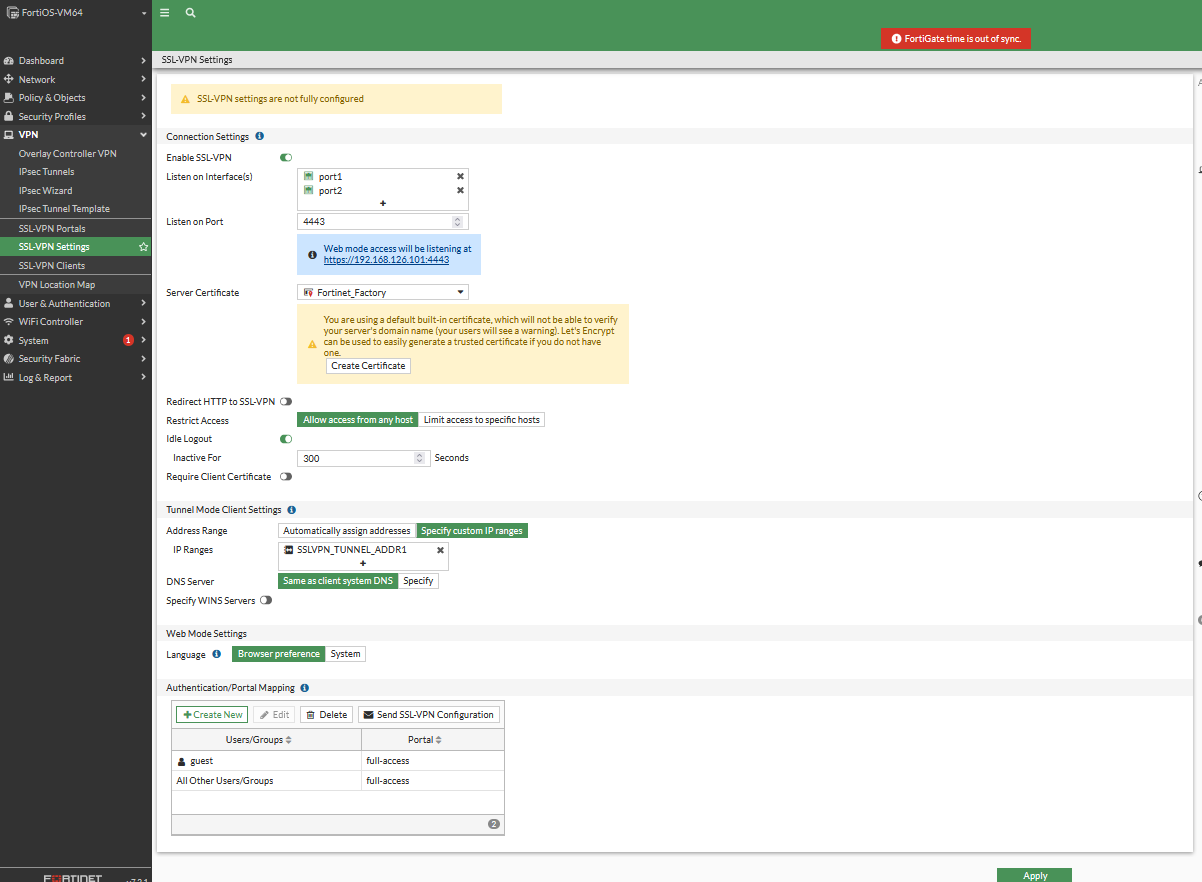The width and height of the screenshot is (1202, 882).
Task: Enable Redirect HTTP to SSL-VPN switch
Action: point(286,401)
